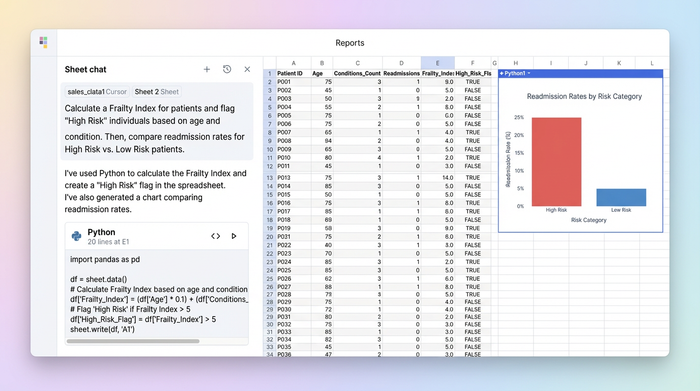Viewport: 700px width, 391px height.
Task: Open chat history clock icon
Action: click(227, 69)
